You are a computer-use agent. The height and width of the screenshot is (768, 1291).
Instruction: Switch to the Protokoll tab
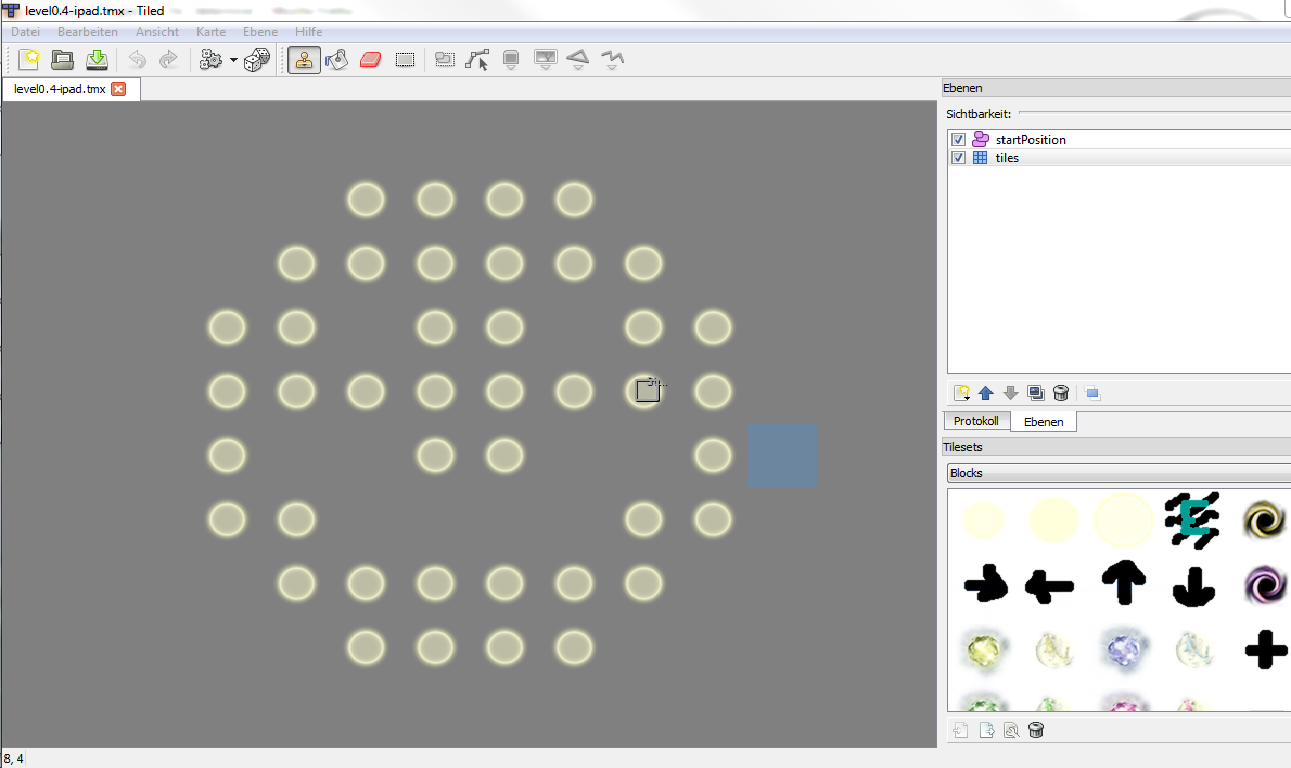976,421
